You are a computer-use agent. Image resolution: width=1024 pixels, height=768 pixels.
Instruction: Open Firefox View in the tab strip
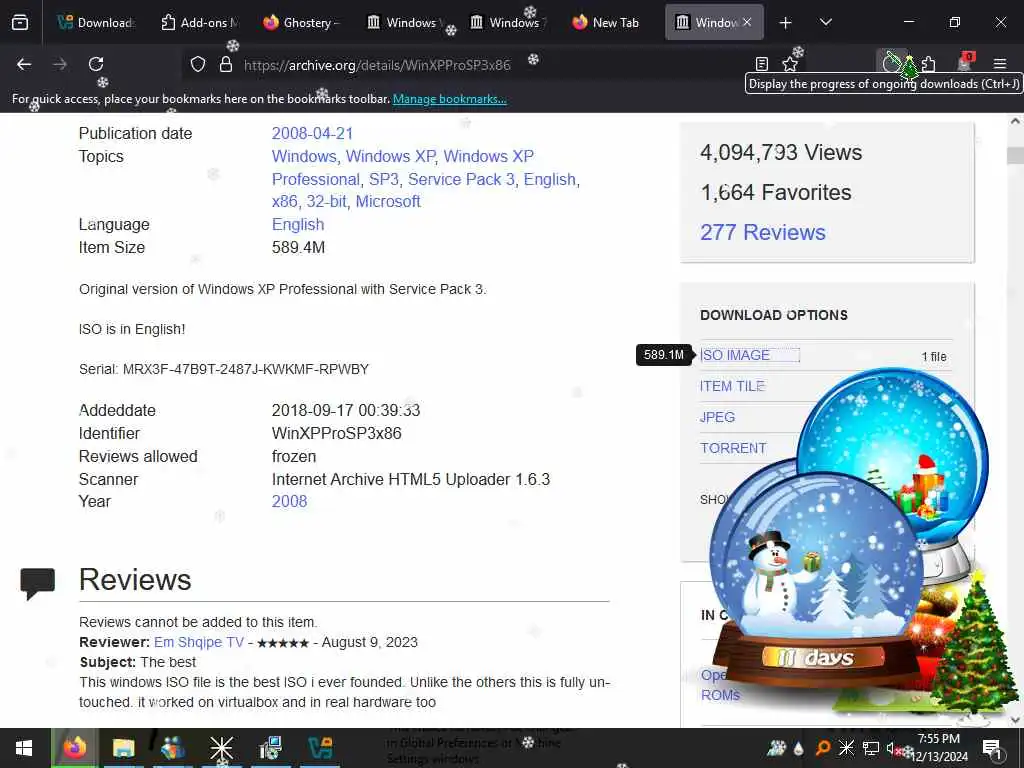pyautogui.click(x=20, y=23)
